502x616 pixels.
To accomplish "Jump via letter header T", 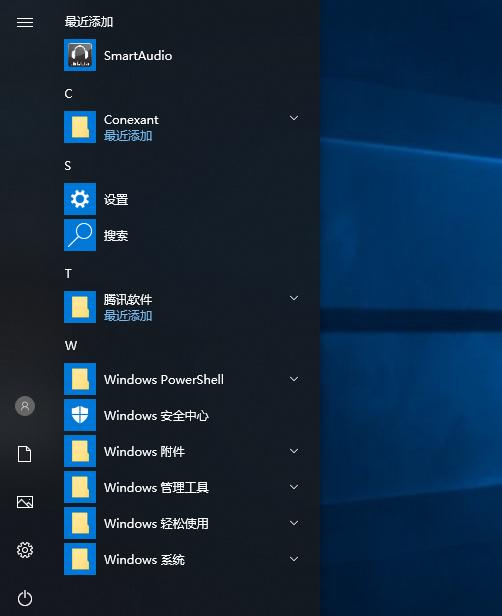I will coord(68,273).
